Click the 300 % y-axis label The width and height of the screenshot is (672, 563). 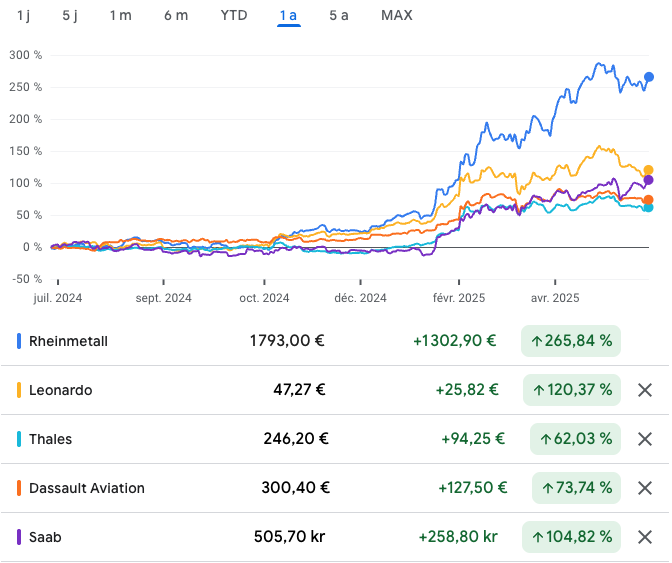tap(26, 55)
